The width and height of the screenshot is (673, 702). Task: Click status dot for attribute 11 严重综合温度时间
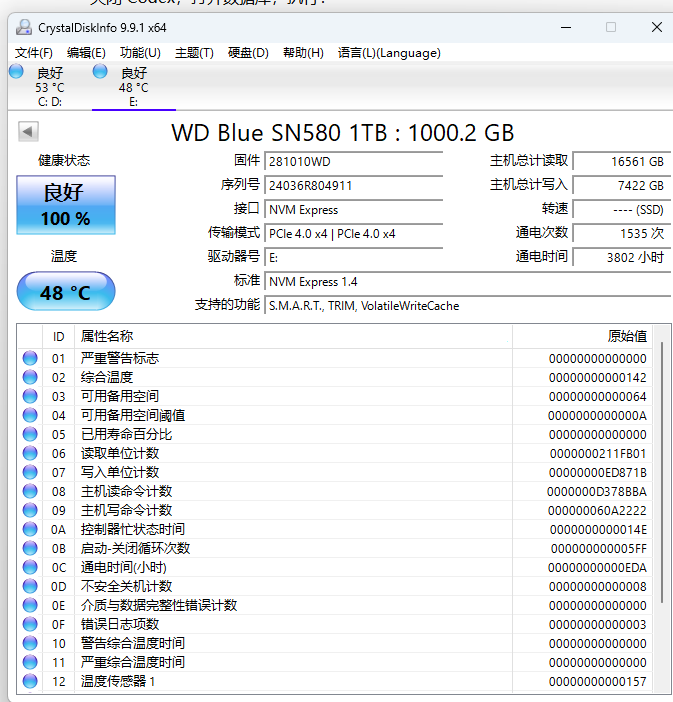click(x=30, y=663)
